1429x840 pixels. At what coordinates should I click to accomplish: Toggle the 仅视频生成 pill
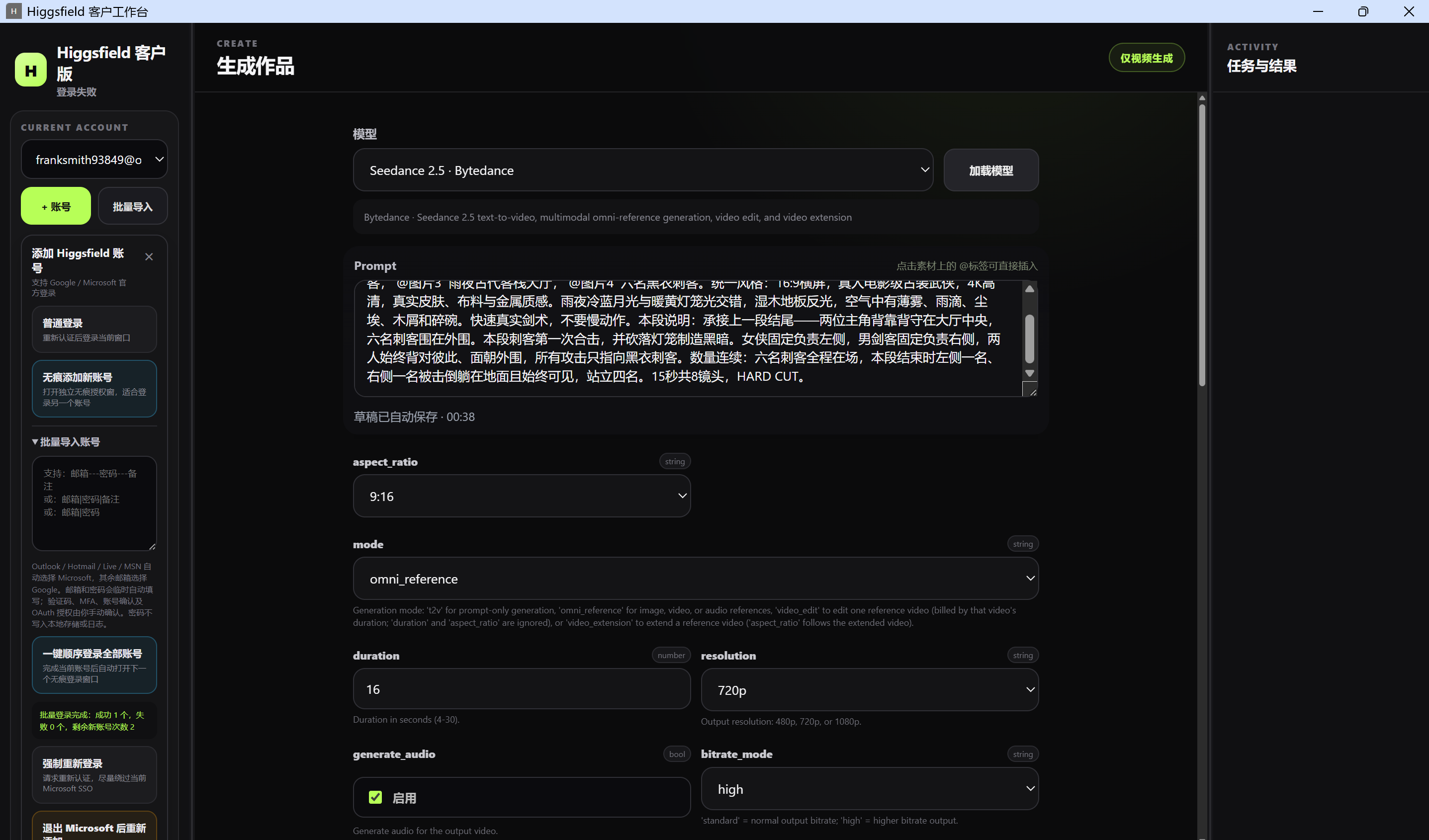[x=1147, y=58]
